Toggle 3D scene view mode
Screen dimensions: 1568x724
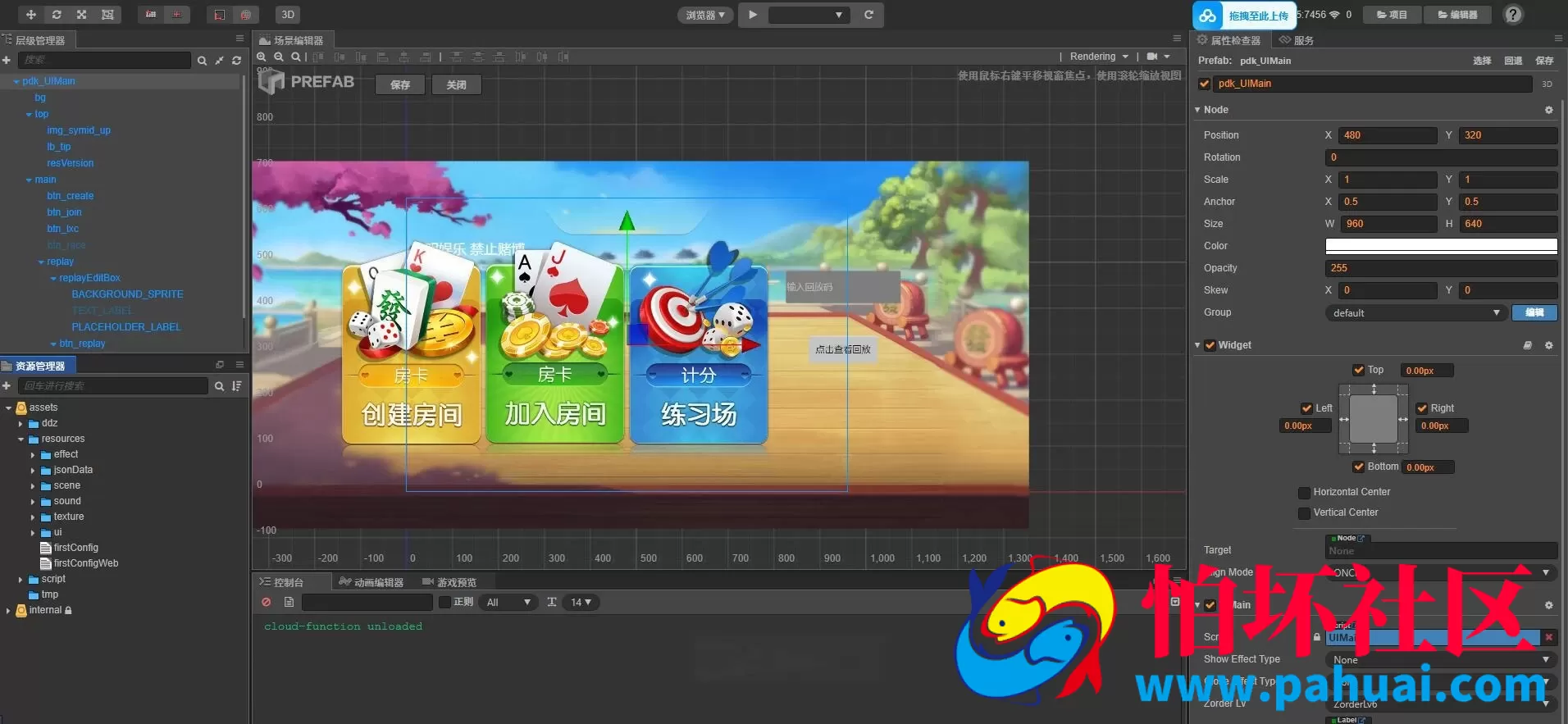pos(288,15)
